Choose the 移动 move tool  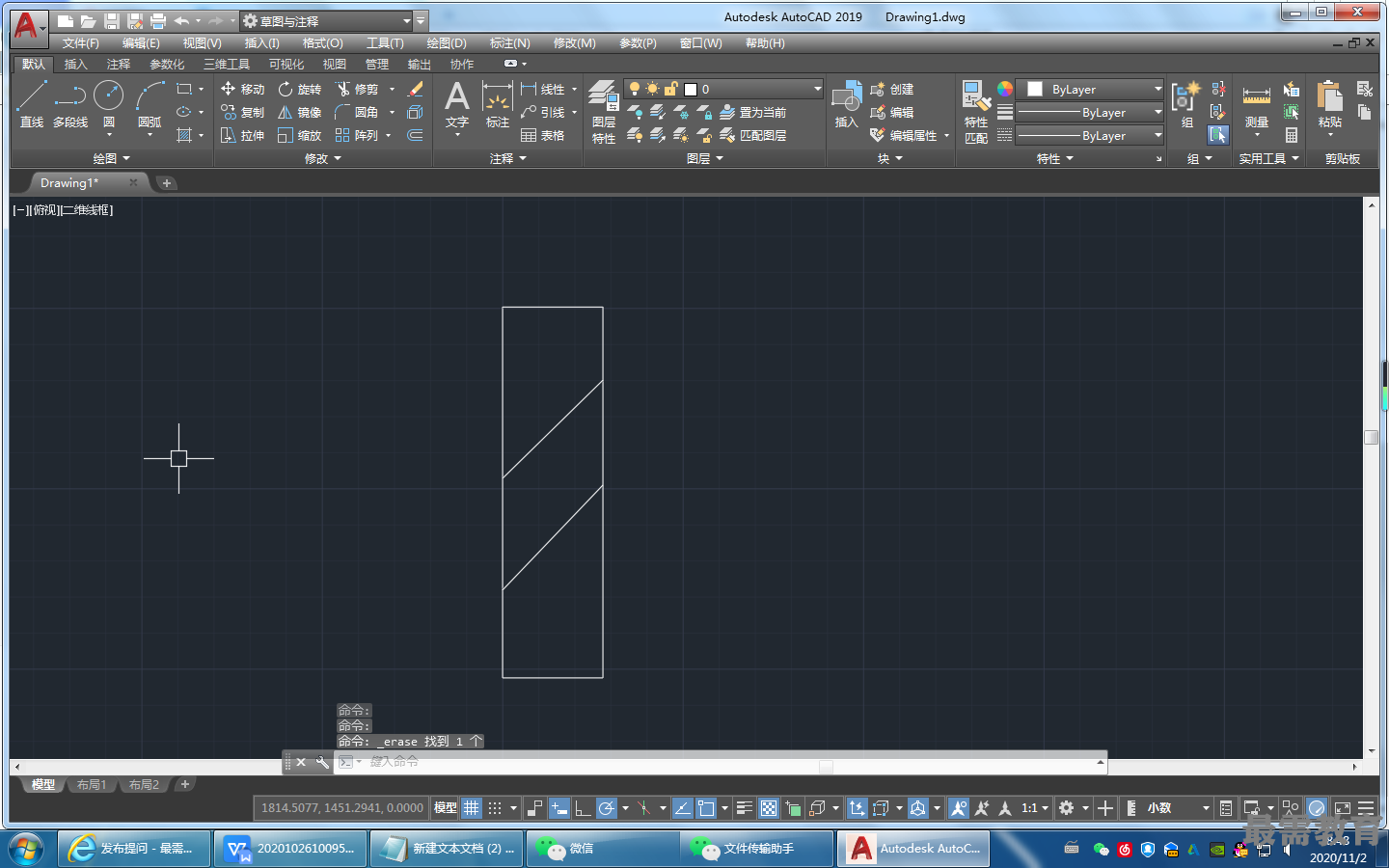tap(242, 89)
